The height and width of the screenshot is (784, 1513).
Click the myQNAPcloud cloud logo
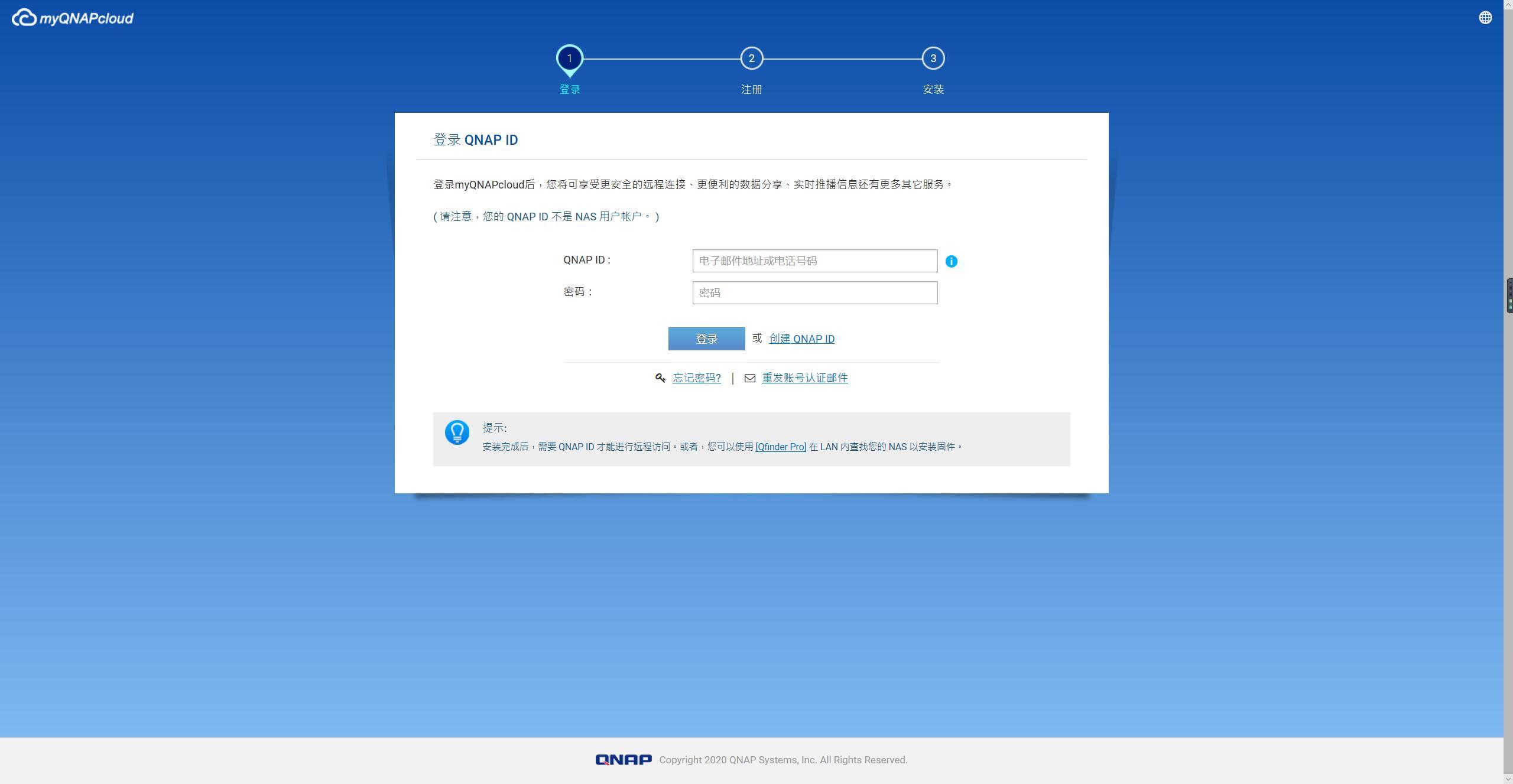(24, 17)
